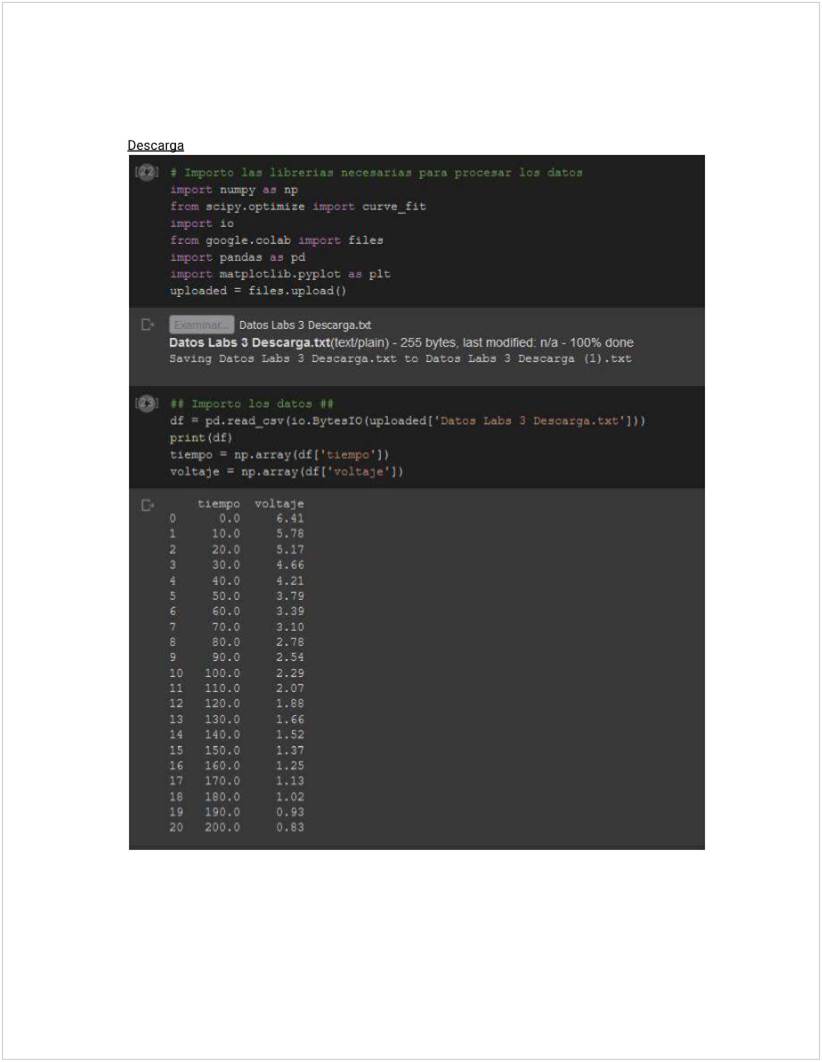Screen dimensions: 822x1062
Task: Click the dataframe output toggle icon
Action: point(147,505)
